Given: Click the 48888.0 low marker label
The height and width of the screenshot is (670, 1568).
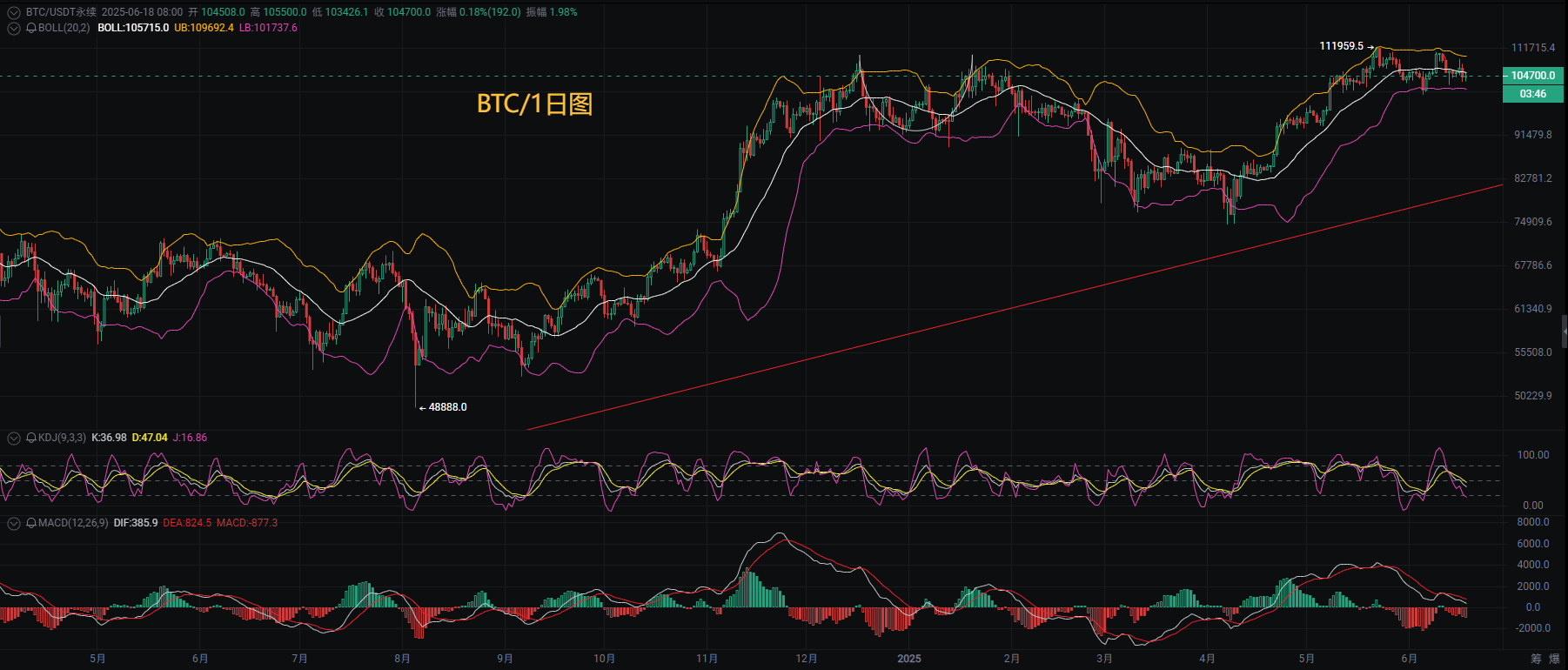Looking at the screenshot, I should click(x=447, y=407).
